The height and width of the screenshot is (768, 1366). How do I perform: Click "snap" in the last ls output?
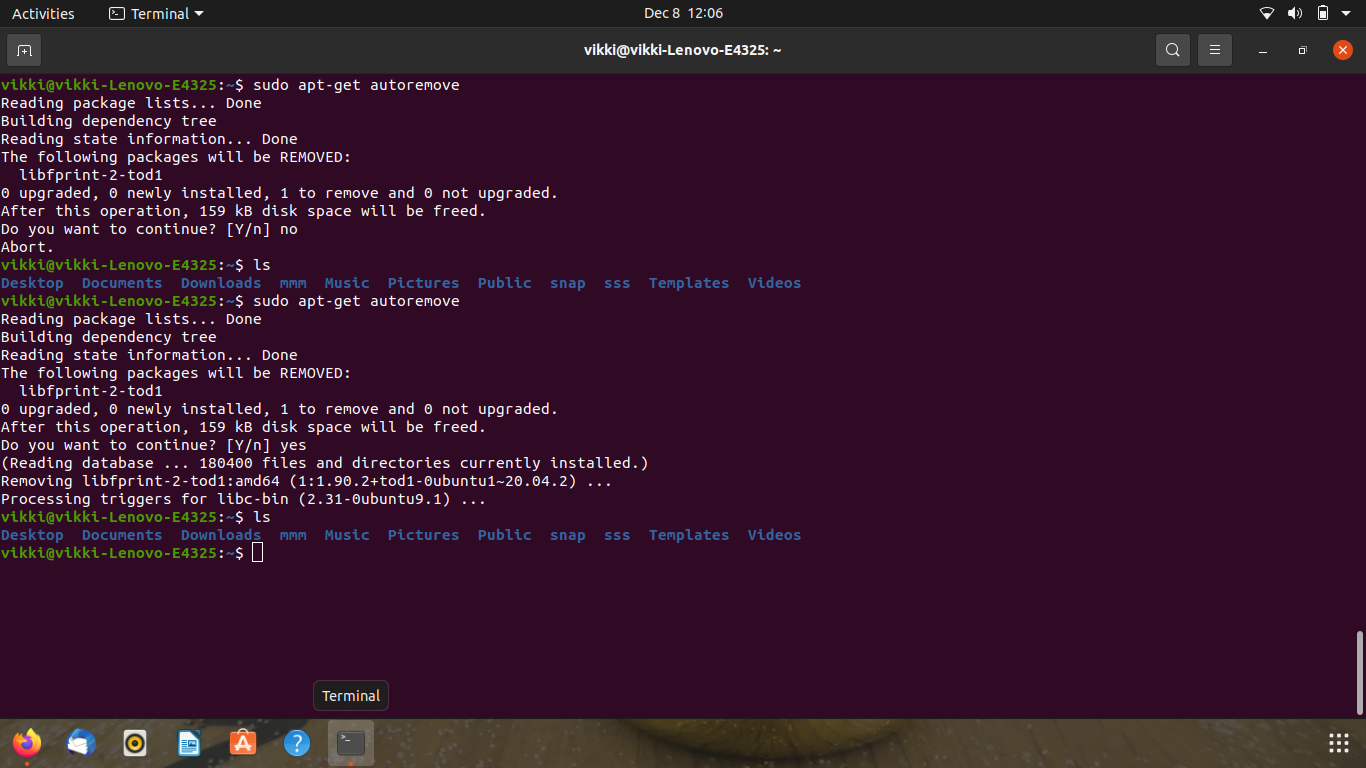pyautogui.click(x=568, y=535)
